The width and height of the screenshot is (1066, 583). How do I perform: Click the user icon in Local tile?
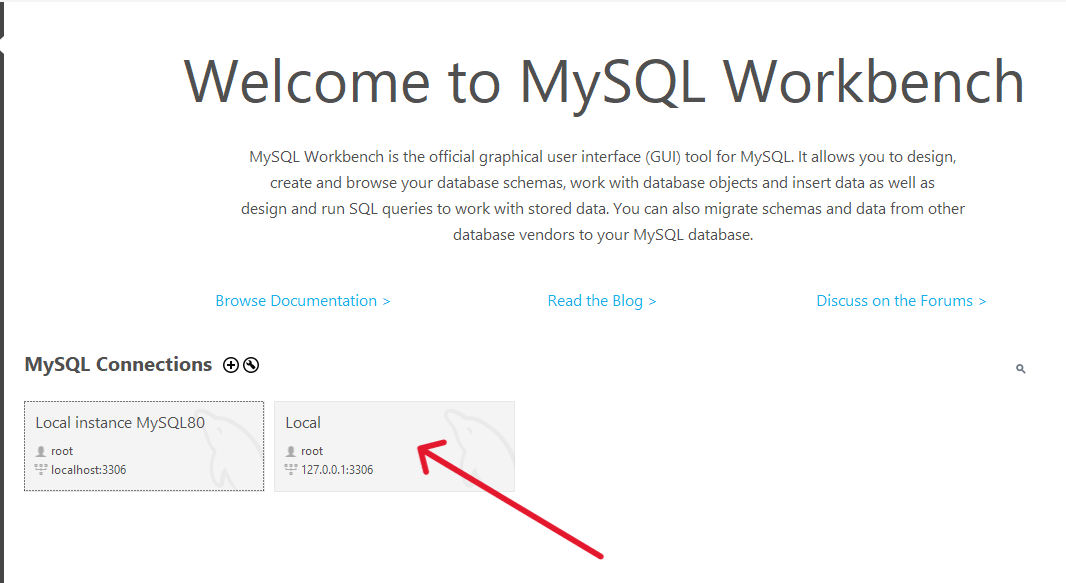click(291, 451)
